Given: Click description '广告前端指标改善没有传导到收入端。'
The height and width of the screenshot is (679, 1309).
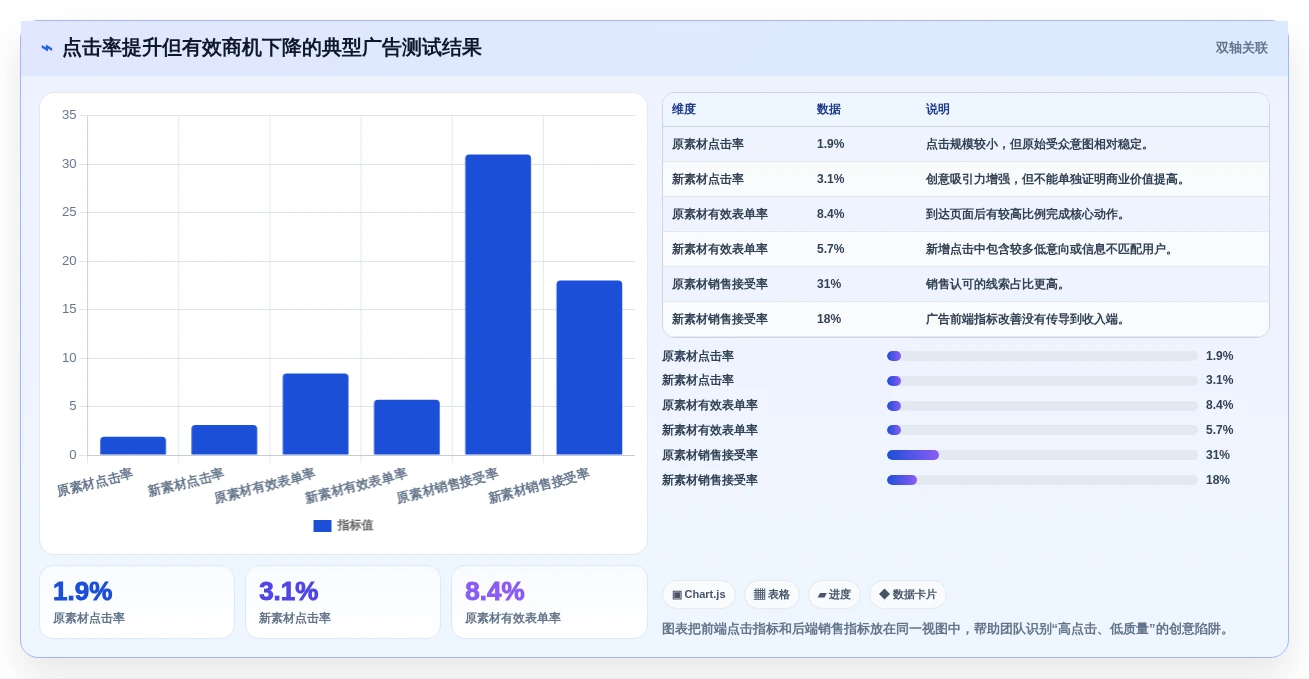Looking at the screenshot, I should (1028, 319).
